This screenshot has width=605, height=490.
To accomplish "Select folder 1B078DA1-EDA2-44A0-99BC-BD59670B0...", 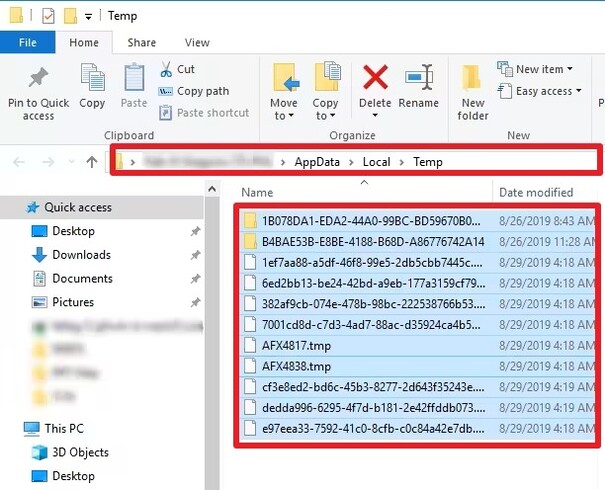I will tap(417, 221).
